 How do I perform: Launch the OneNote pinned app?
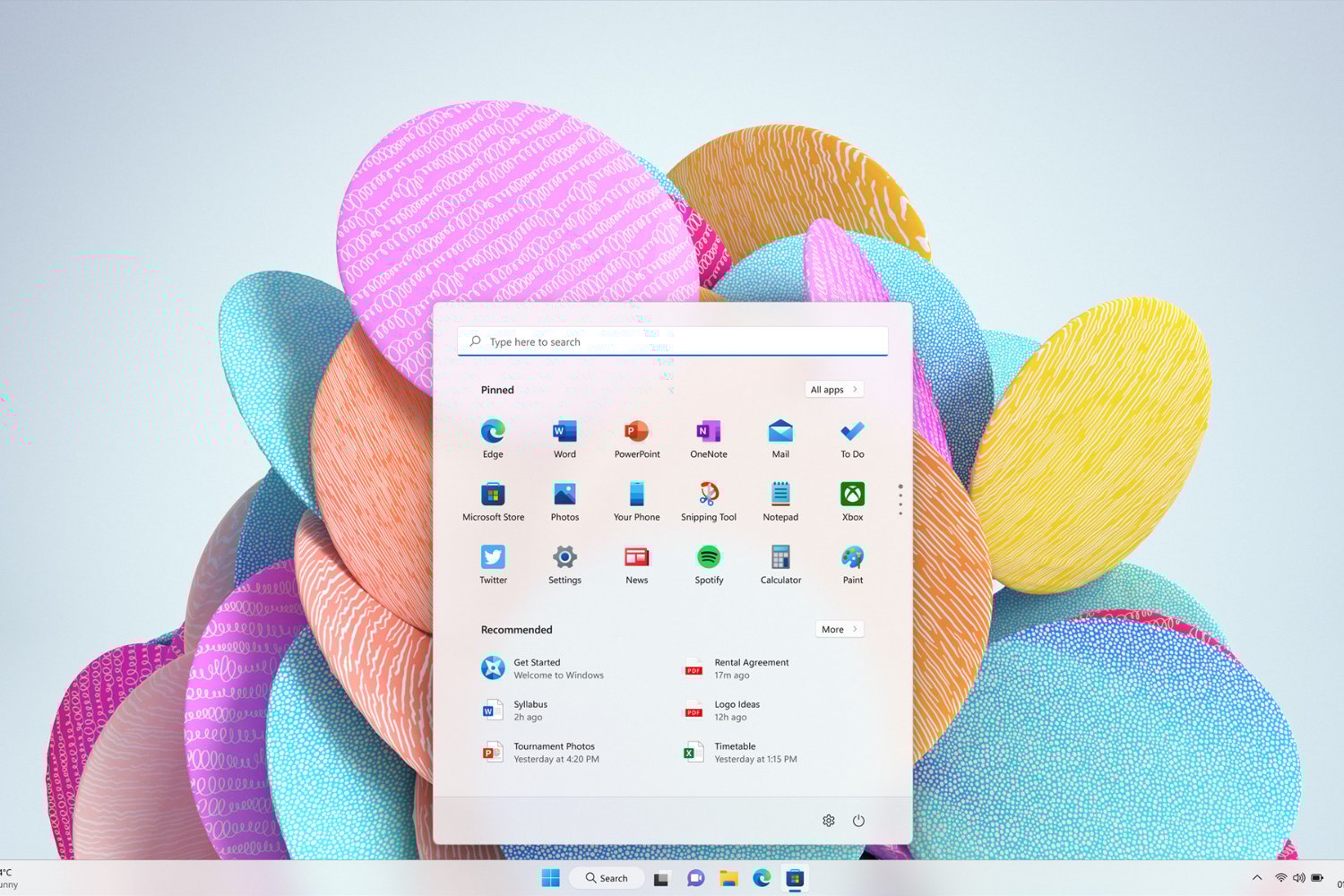pos(709,439)
